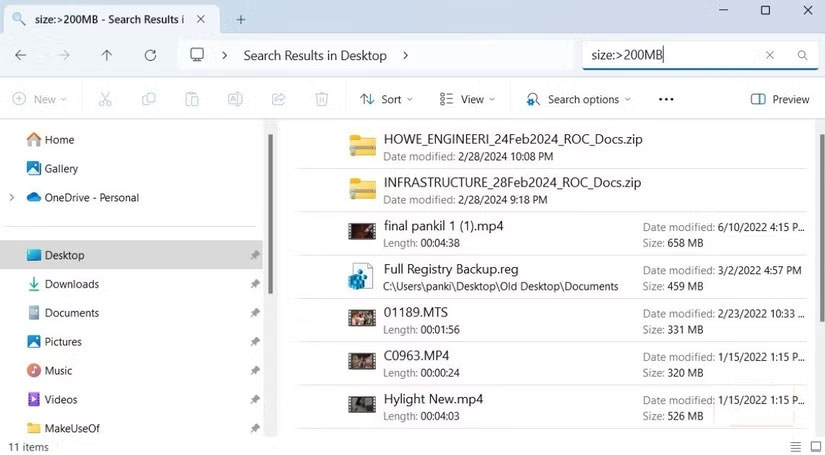Open the Sort dropdown

pos(386,99)
